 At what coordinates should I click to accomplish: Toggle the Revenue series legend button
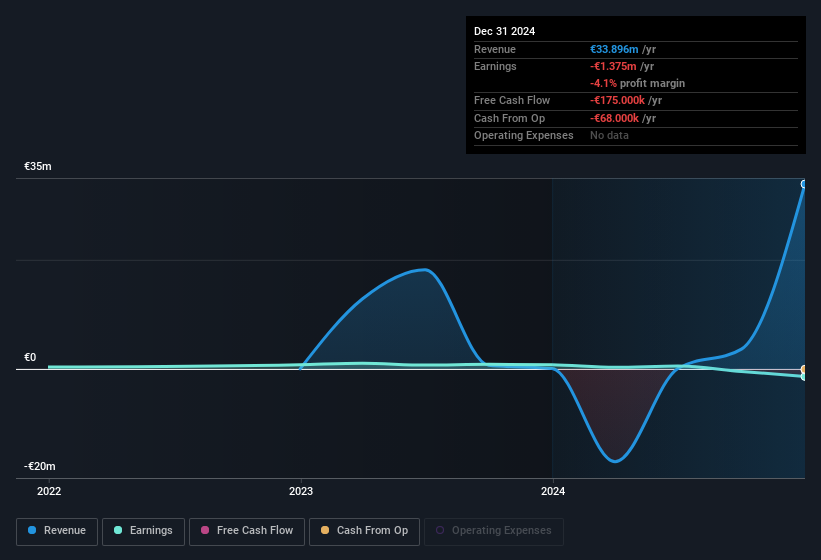pos(57,532)
